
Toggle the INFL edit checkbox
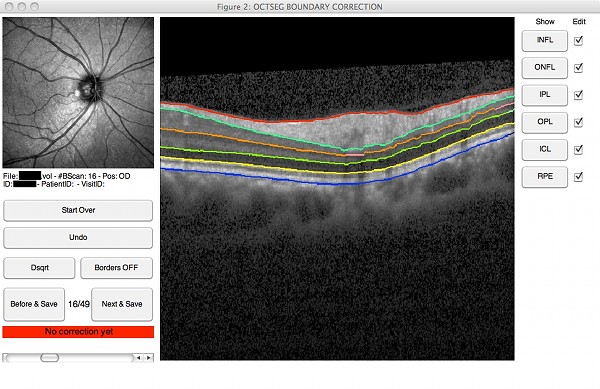coord(578,41)
